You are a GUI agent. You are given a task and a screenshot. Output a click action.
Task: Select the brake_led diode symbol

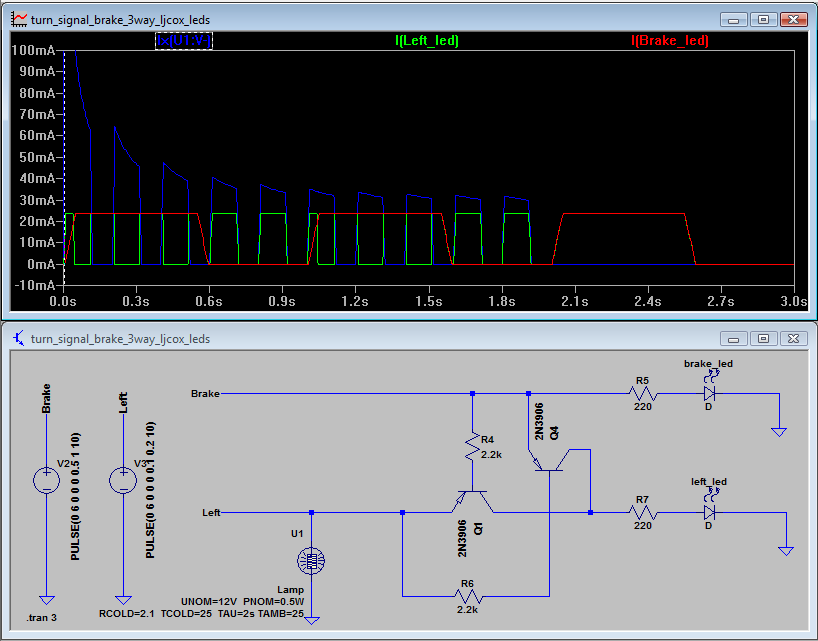709,392
